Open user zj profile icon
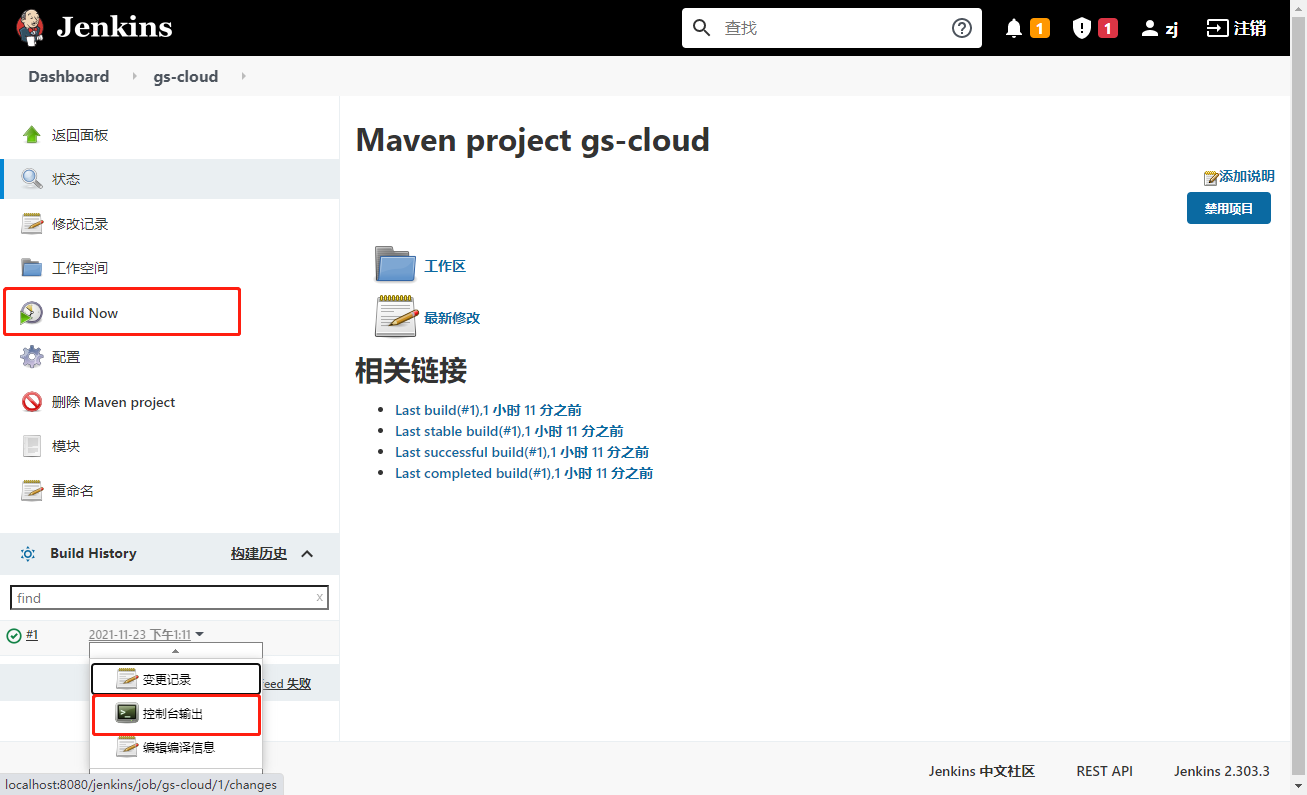This screenshot has width=1307, height=795. pos(1150,28)
